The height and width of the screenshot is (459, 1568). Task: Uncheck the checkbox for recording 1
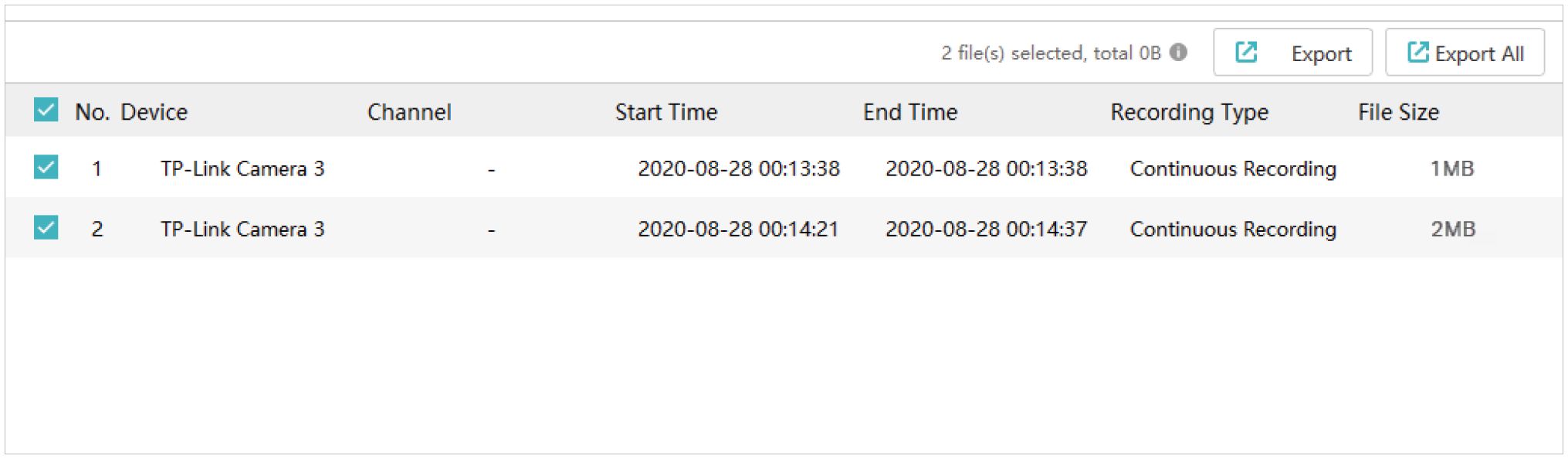46,167
